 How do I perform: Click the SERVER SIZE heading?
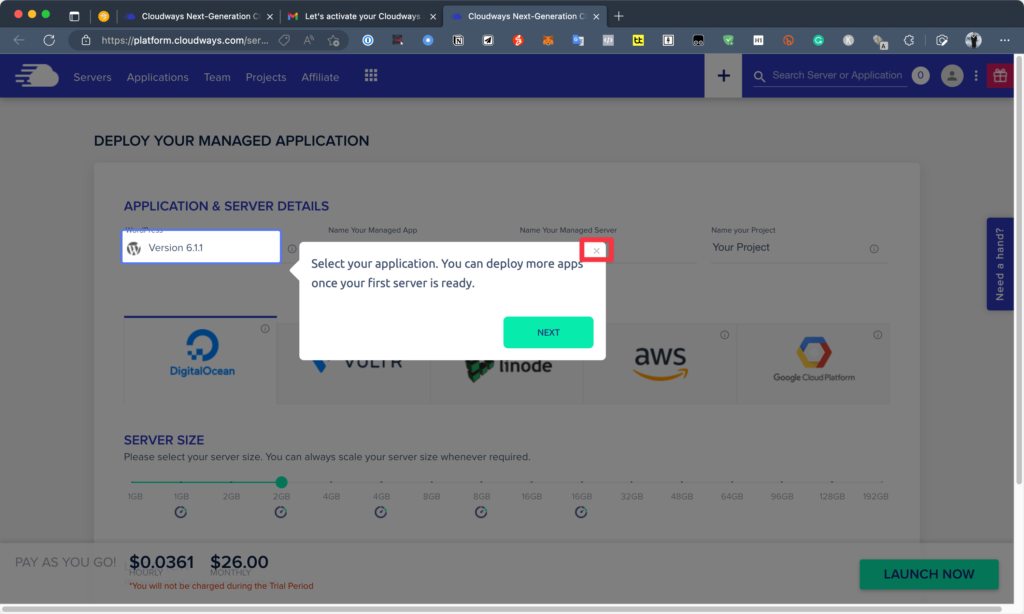(164, 440)
